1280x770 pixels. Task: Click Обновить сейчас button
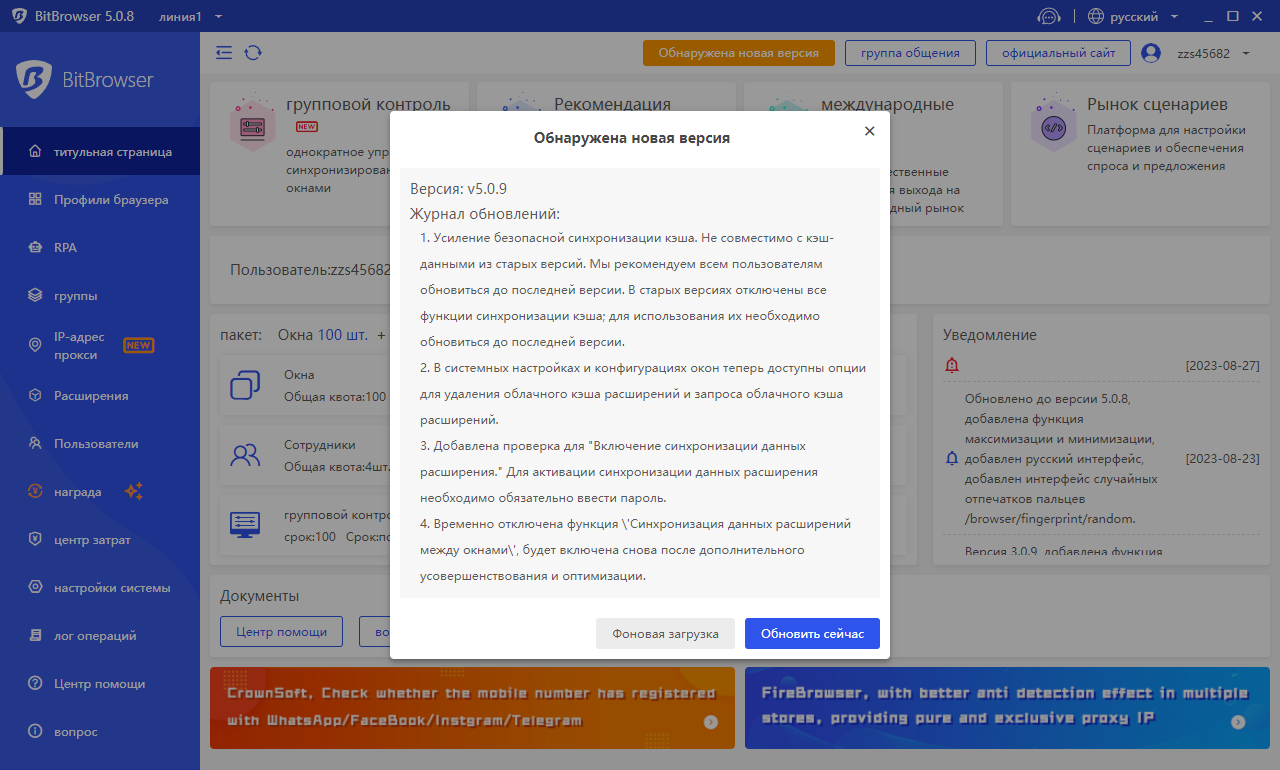tap(812, 633)
